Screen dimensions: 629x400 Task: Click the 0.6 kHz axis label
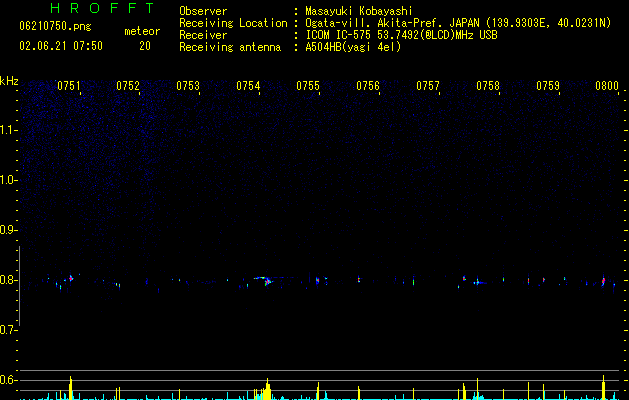point(8,380)
